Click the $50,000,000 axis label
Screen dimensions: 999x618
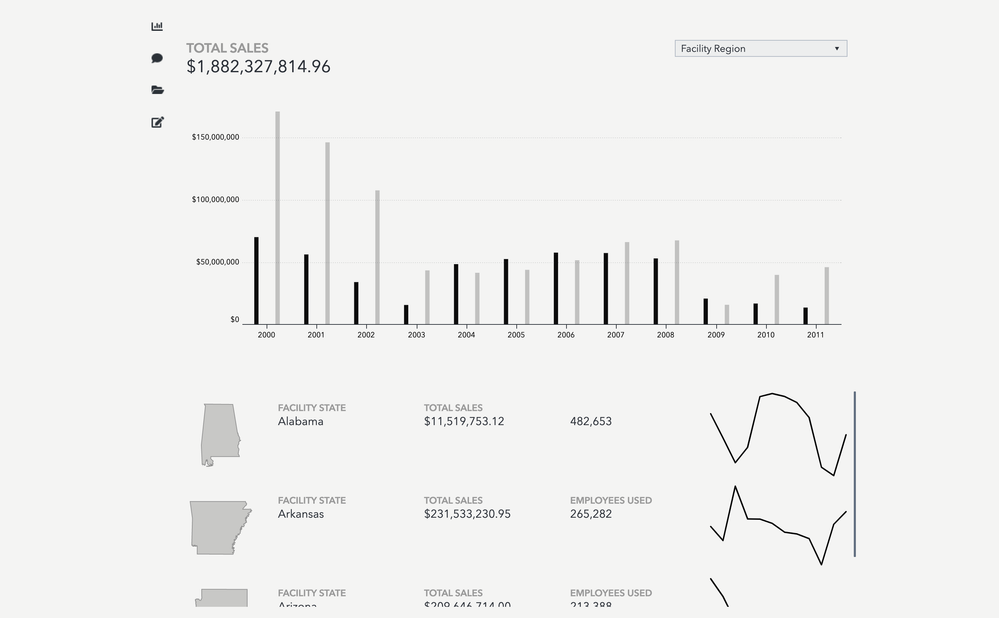point(218,262)
